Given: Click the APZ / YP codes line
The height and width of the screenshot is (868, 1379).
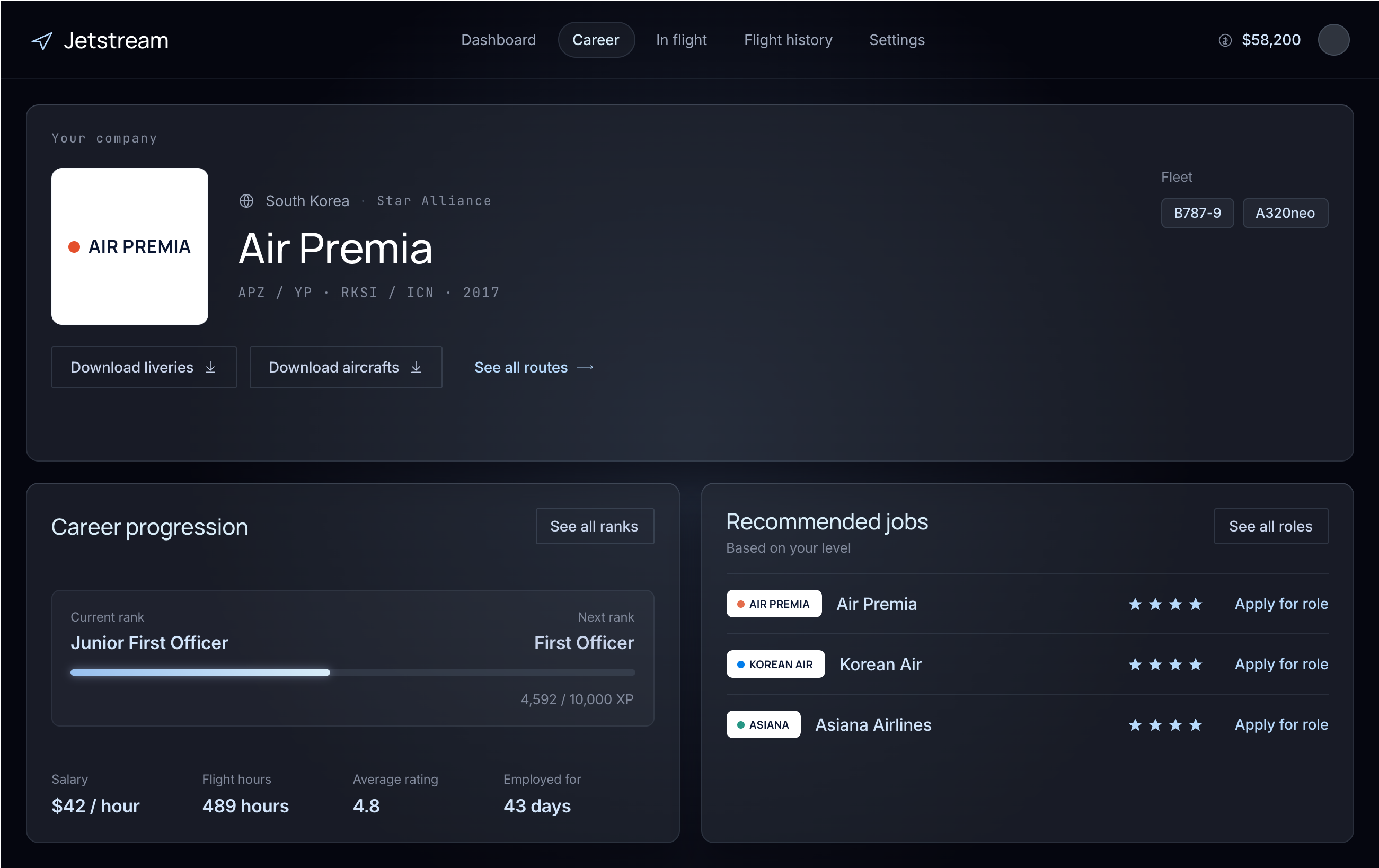Looking at the screenshot, I should coord(369,293).
